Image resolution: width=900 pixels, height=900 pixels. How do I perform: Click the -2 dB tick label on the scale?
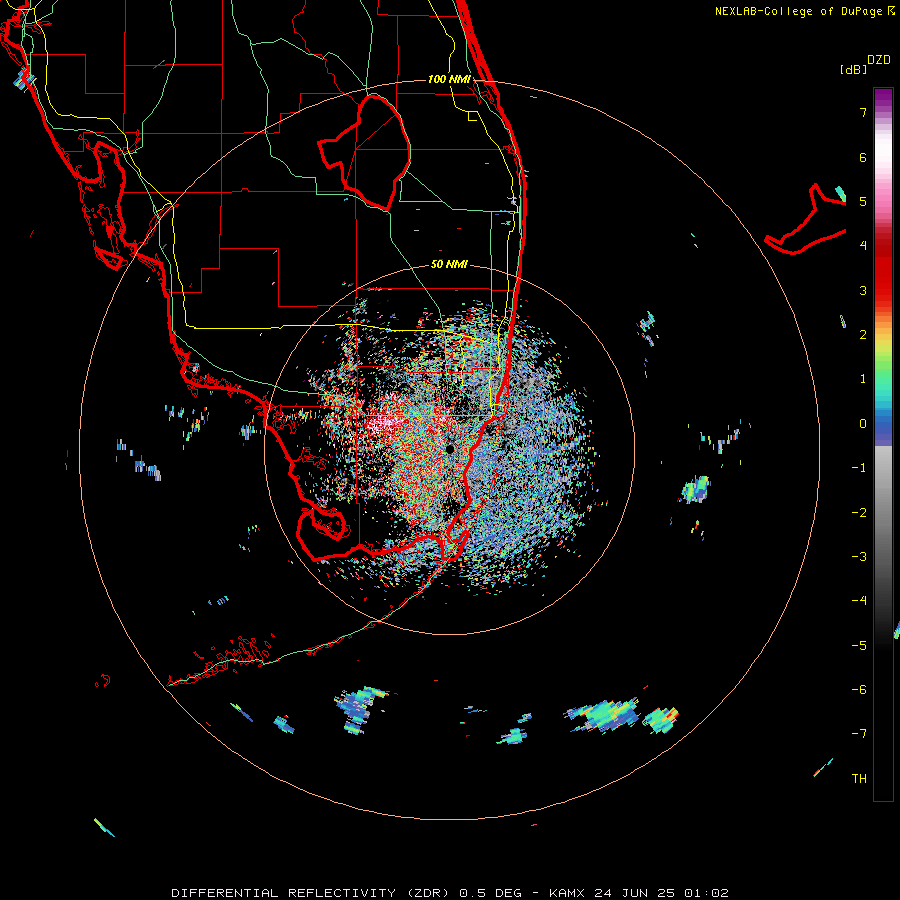pos(859,513)
